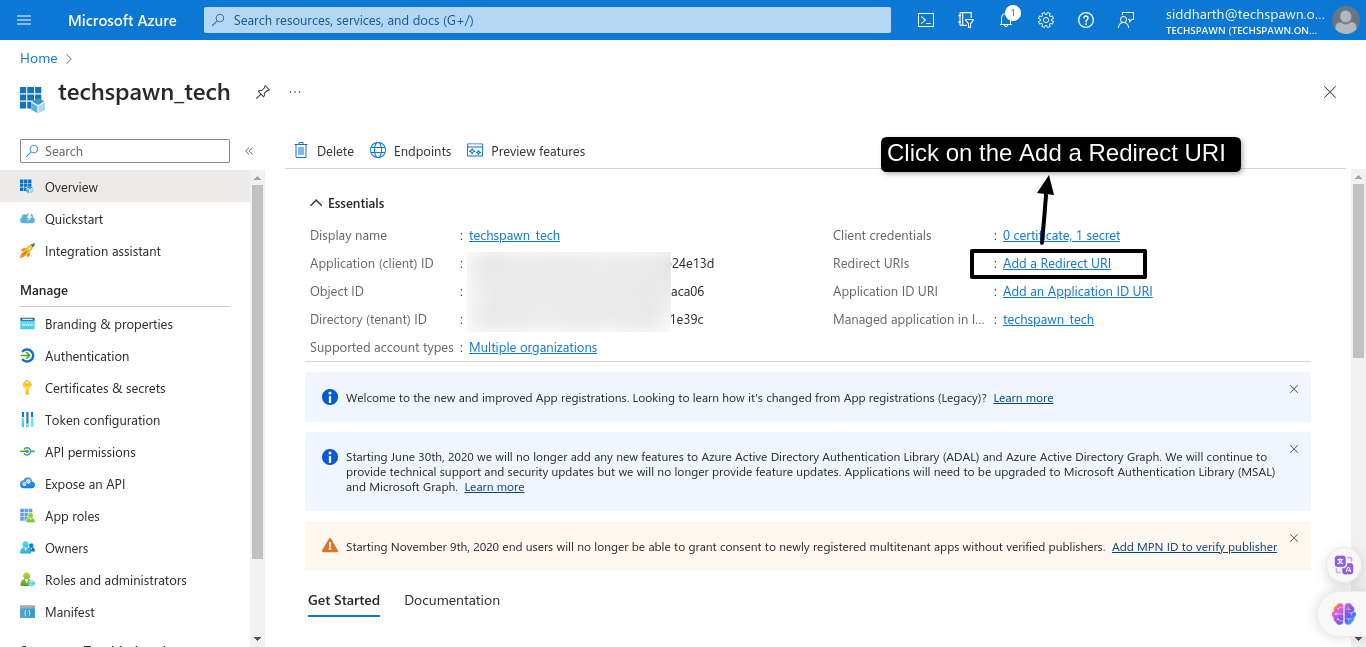Open Certificates & secrets in sidebar
This screenshot has width=1366, height=647.
[x=105, y=388]
